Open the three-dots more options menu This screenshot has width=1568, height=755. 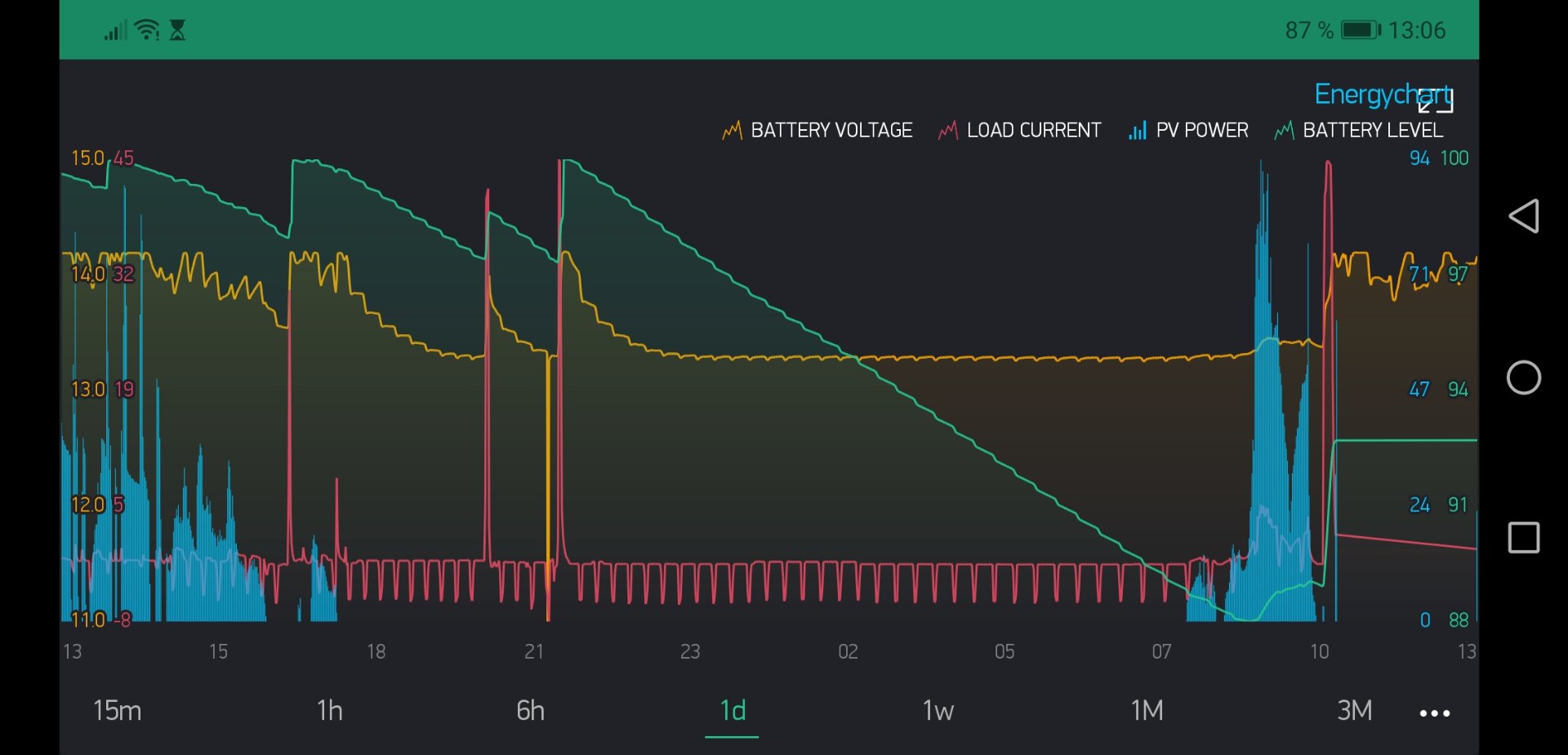[1435, 713]
